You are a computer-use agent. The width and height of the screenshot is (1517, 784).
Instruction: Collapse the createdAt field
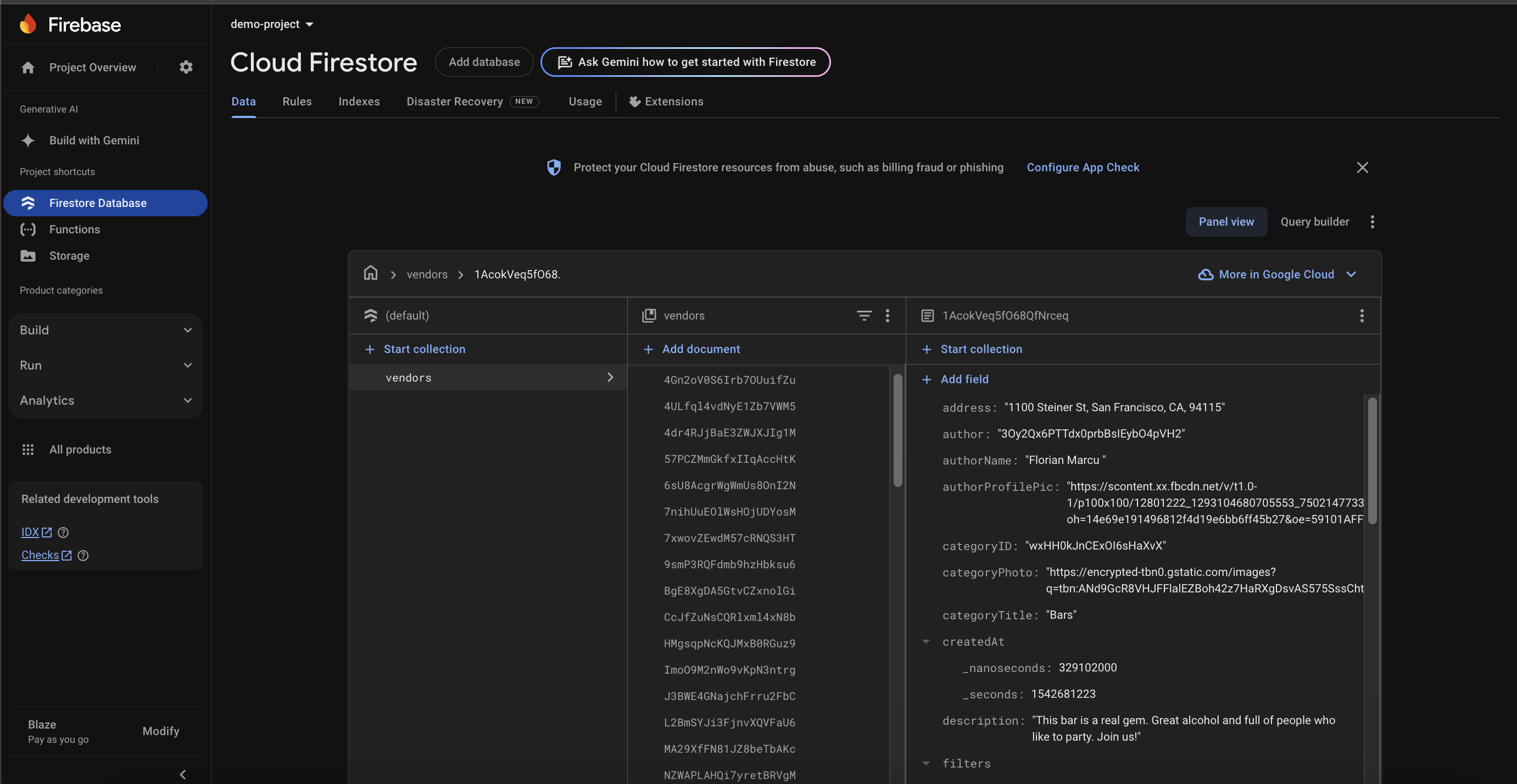pos(926,642)
